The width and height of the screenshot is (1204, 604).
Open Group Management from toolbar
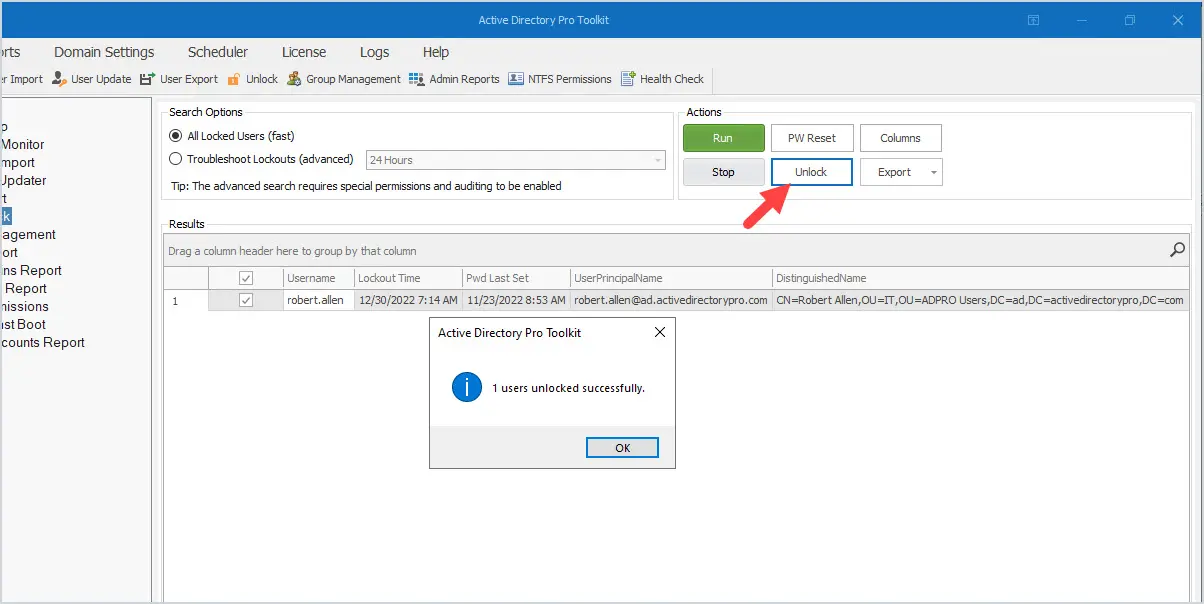pos(343,79)
